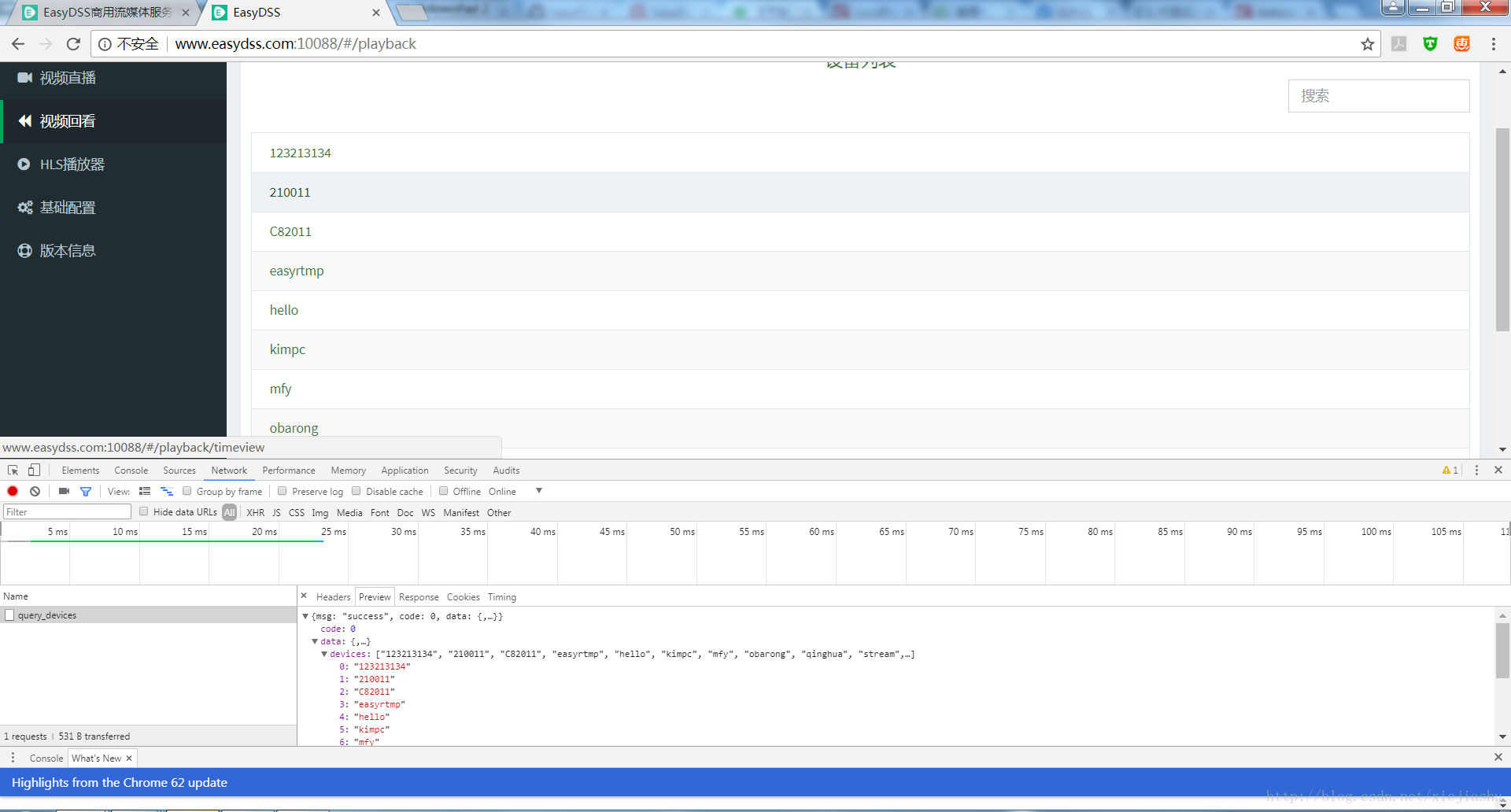Close the What's New drawer tab
Viewport: 1511px width, 812px height.
coord(129,758)
